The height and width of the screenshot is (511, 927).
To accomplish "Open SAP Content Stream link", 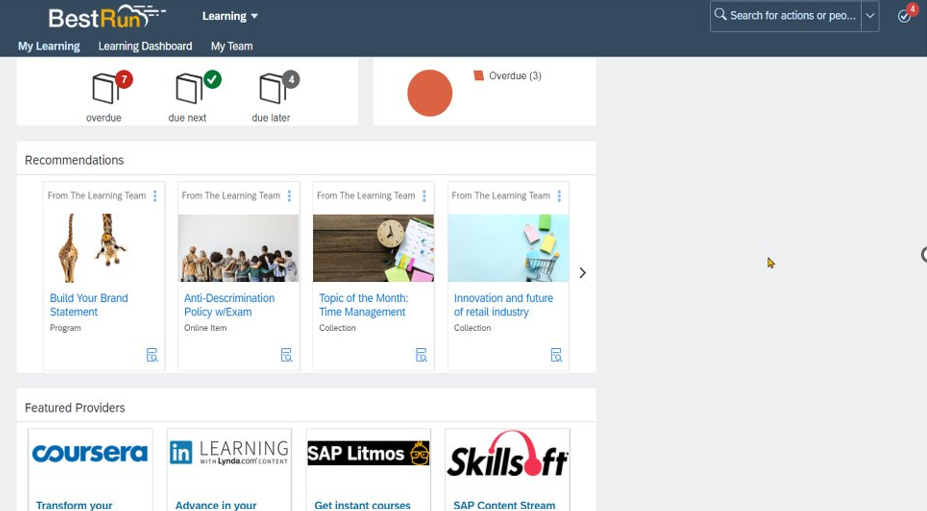I will (x=504, y=505).
